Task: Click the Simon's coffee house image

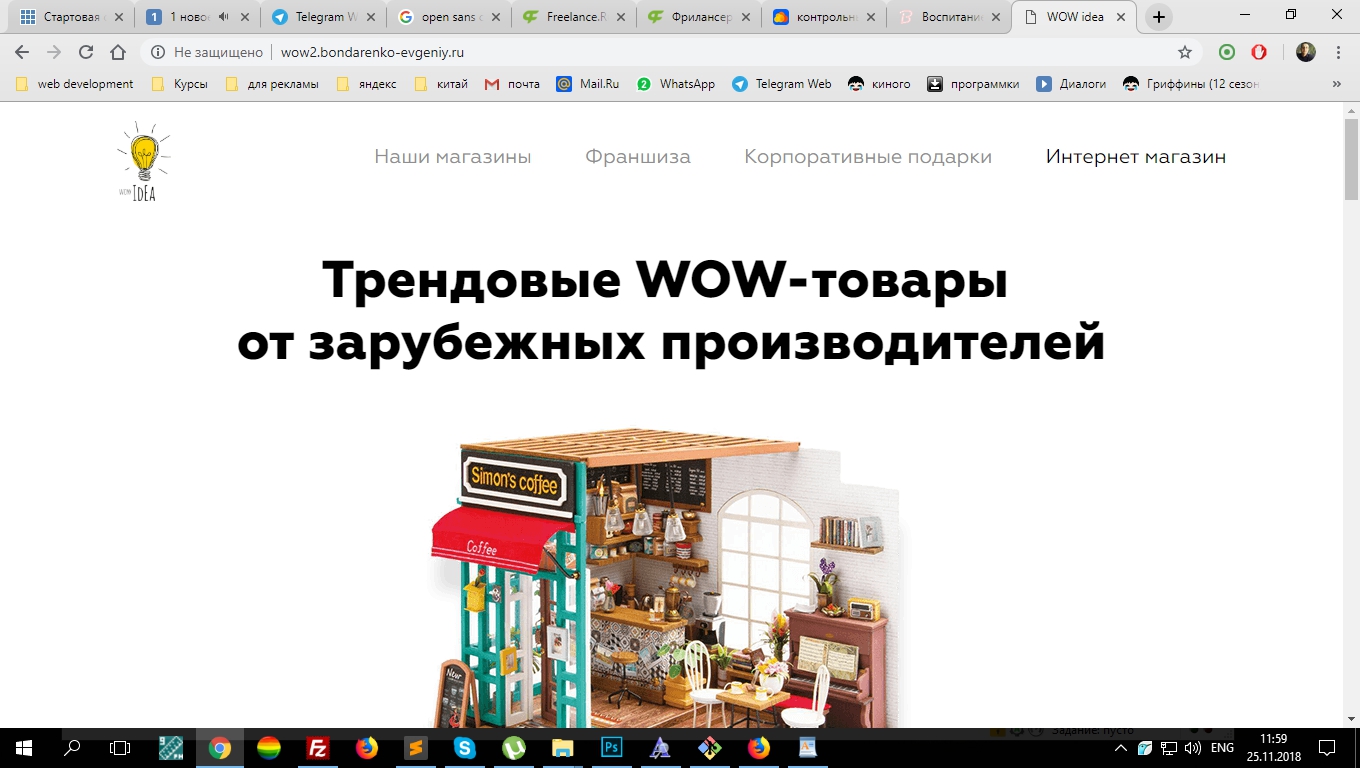Action: (667, 578)
